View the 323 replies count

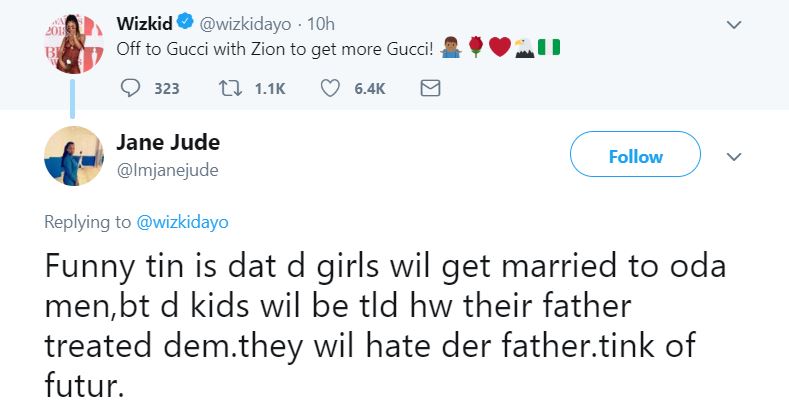[x=167, y=88]
